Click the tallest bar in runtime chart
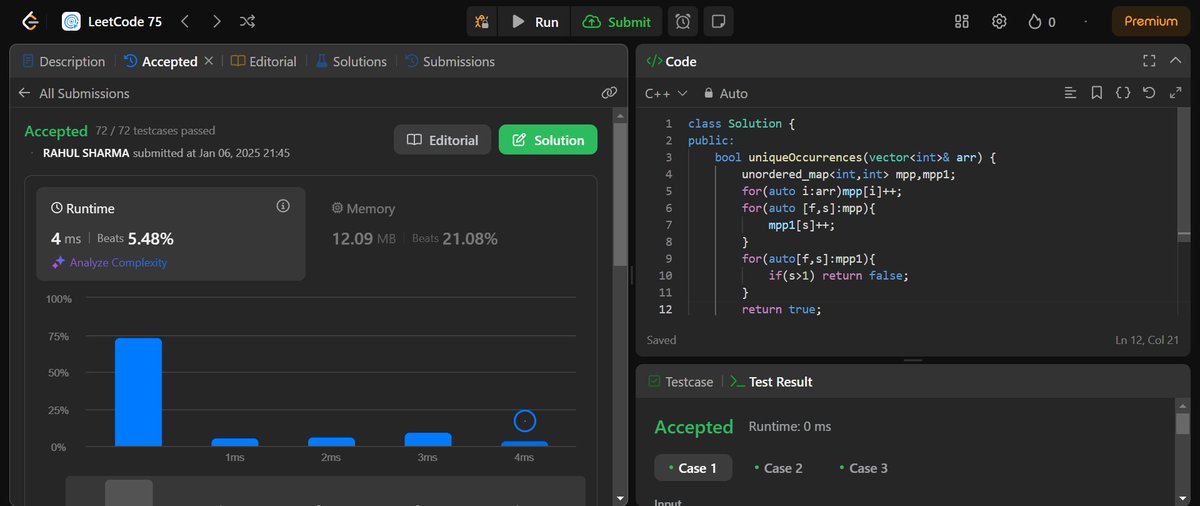This screenshot has width=1200, height=506. click(x=138, y=392)
